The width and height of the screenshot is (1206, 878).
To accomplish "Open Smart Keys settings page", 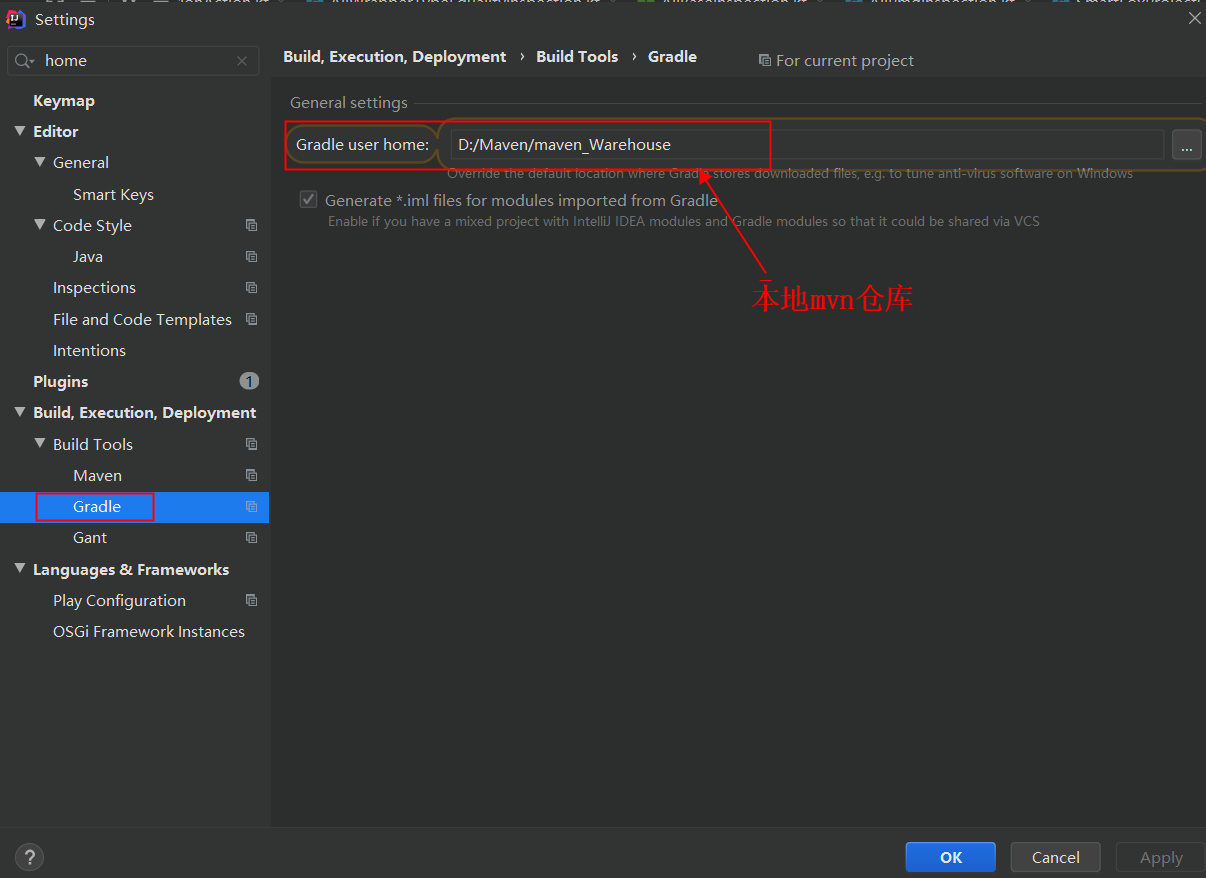I will 113,195.
